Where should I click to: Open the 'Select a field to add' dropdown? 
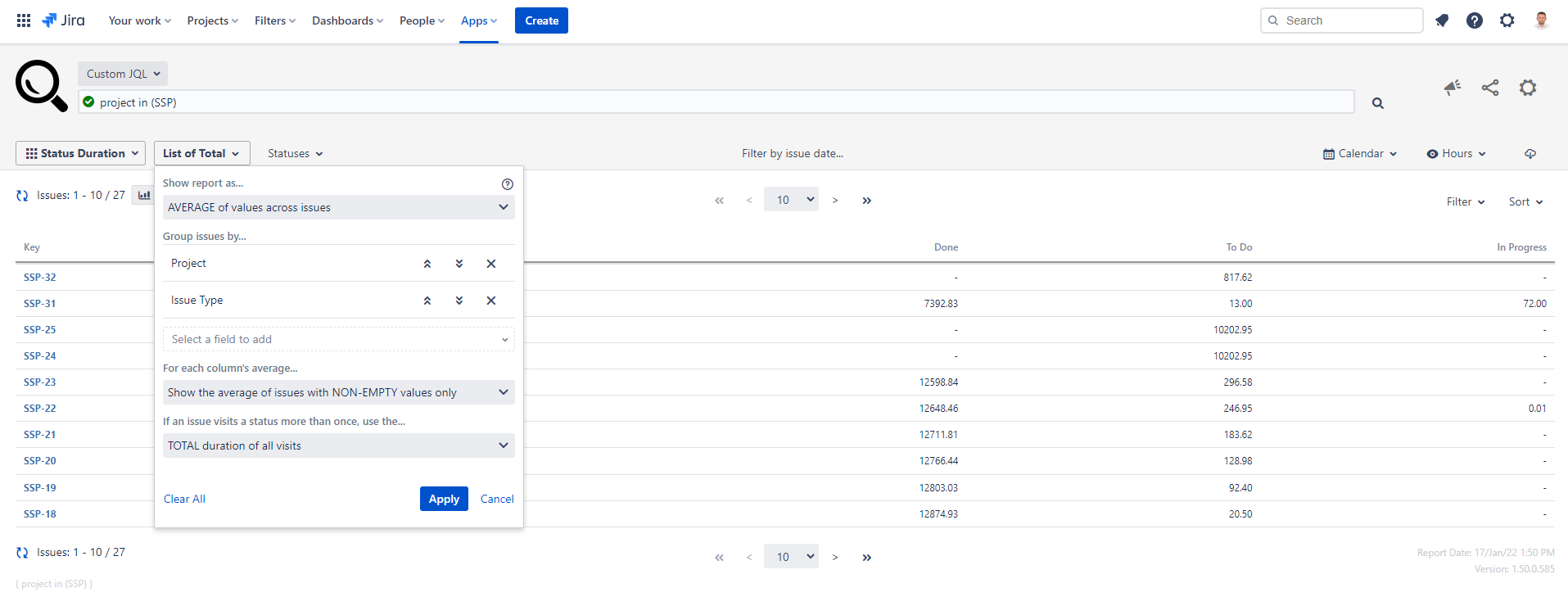click(338, 340)
